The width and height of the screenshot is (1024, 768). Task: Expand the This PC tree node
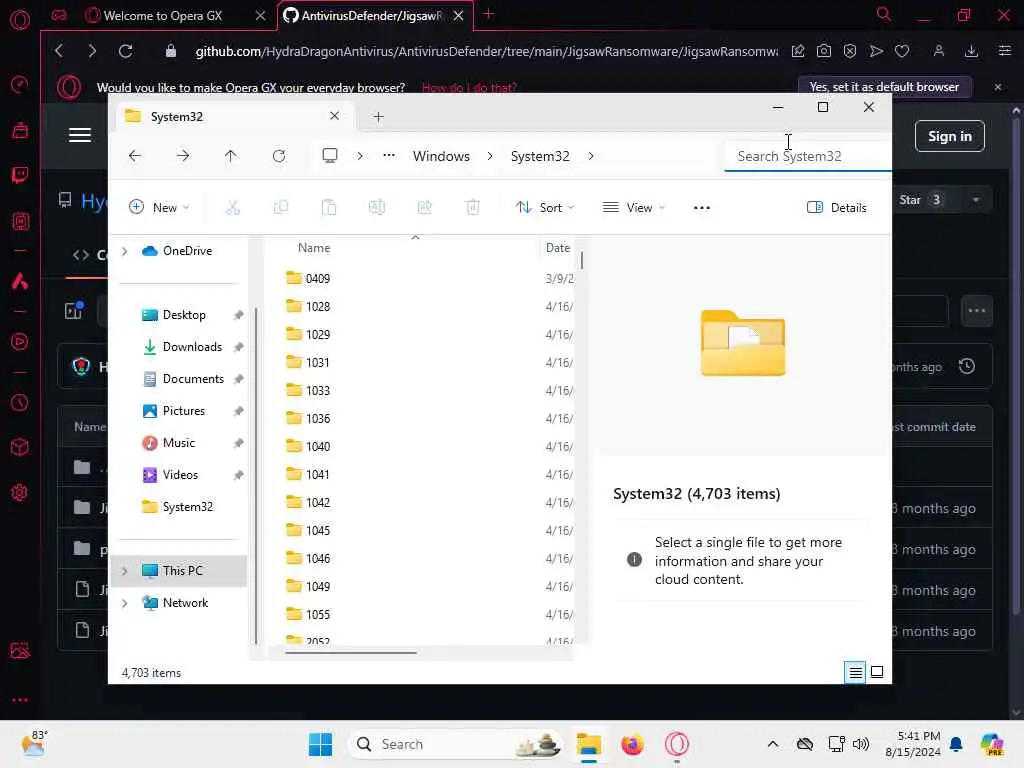pos(124,571)
